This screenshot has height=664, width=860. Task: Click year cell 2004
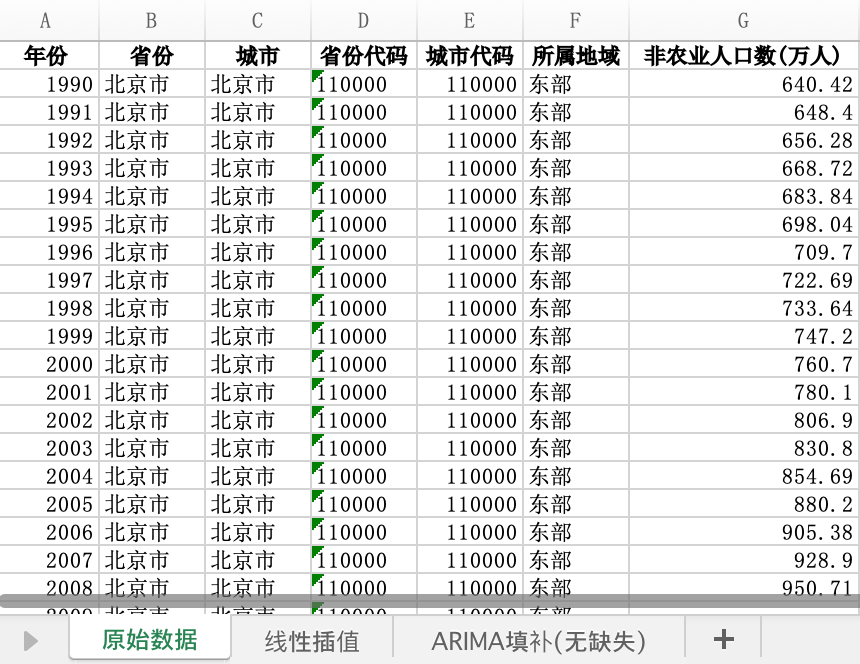pyautogui.click(x=49, y=475)
